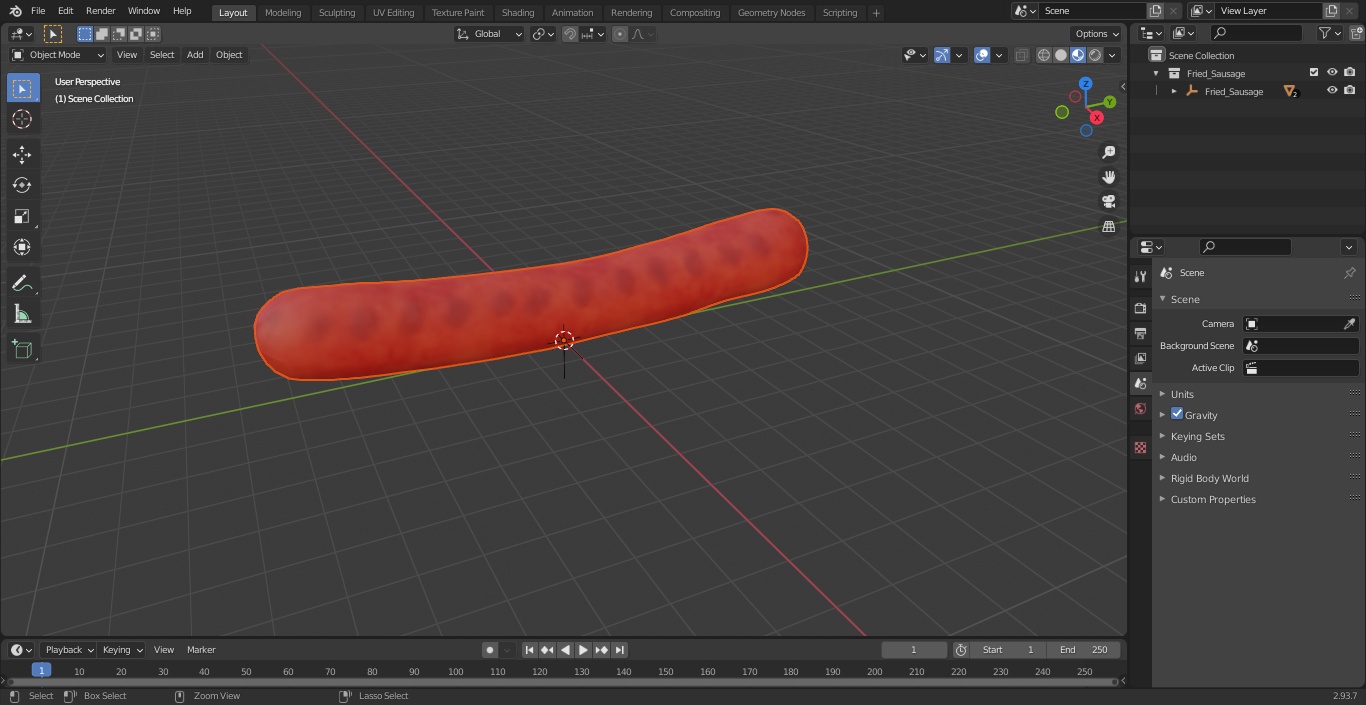1366x705 pixels.
Task: Pick the Annotate pencil tool
Action: tap(23, 283)
